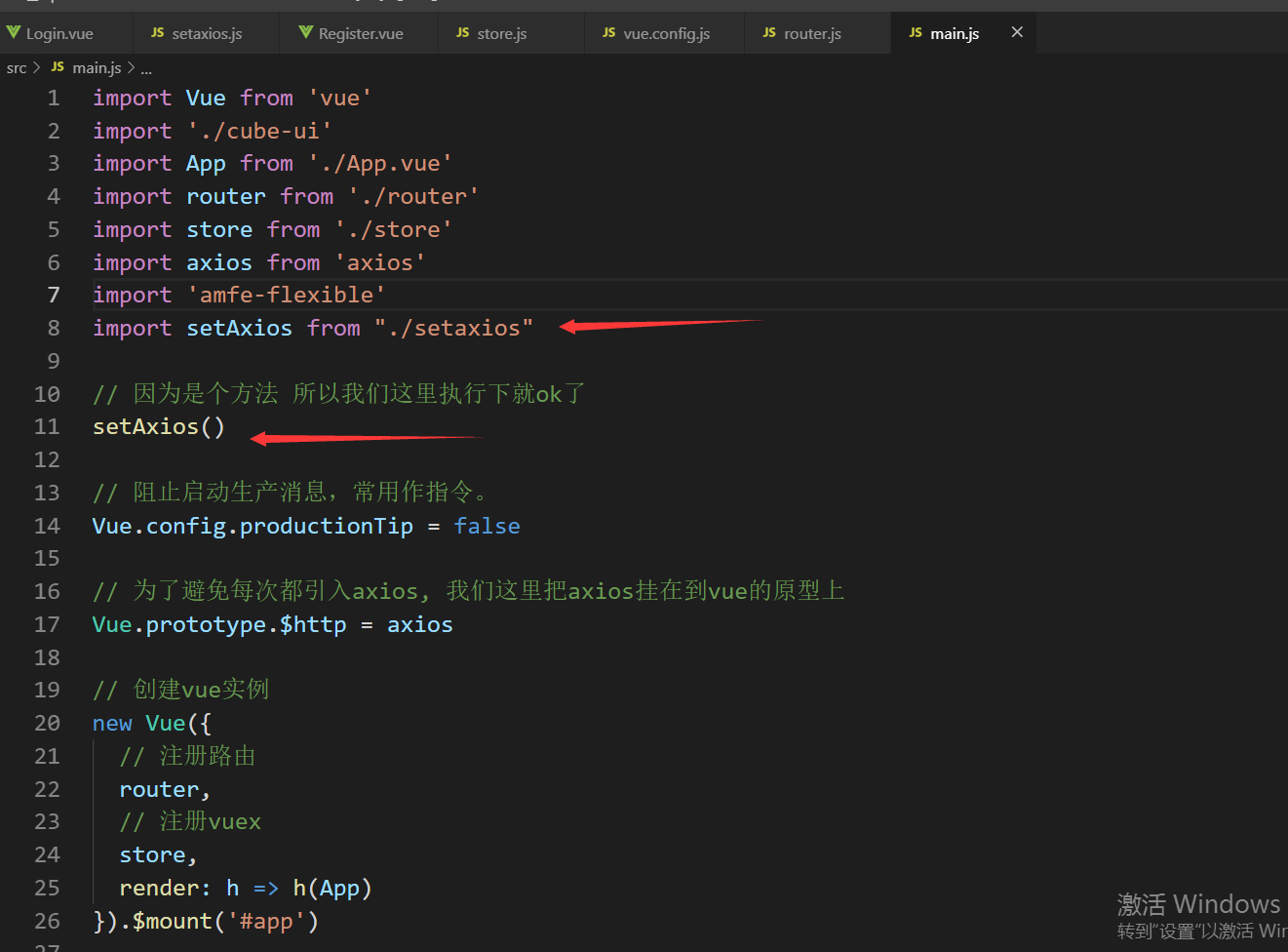1288x952 pixels.
Task: Click the "./setaxios" import path
Action: (453, 329)
